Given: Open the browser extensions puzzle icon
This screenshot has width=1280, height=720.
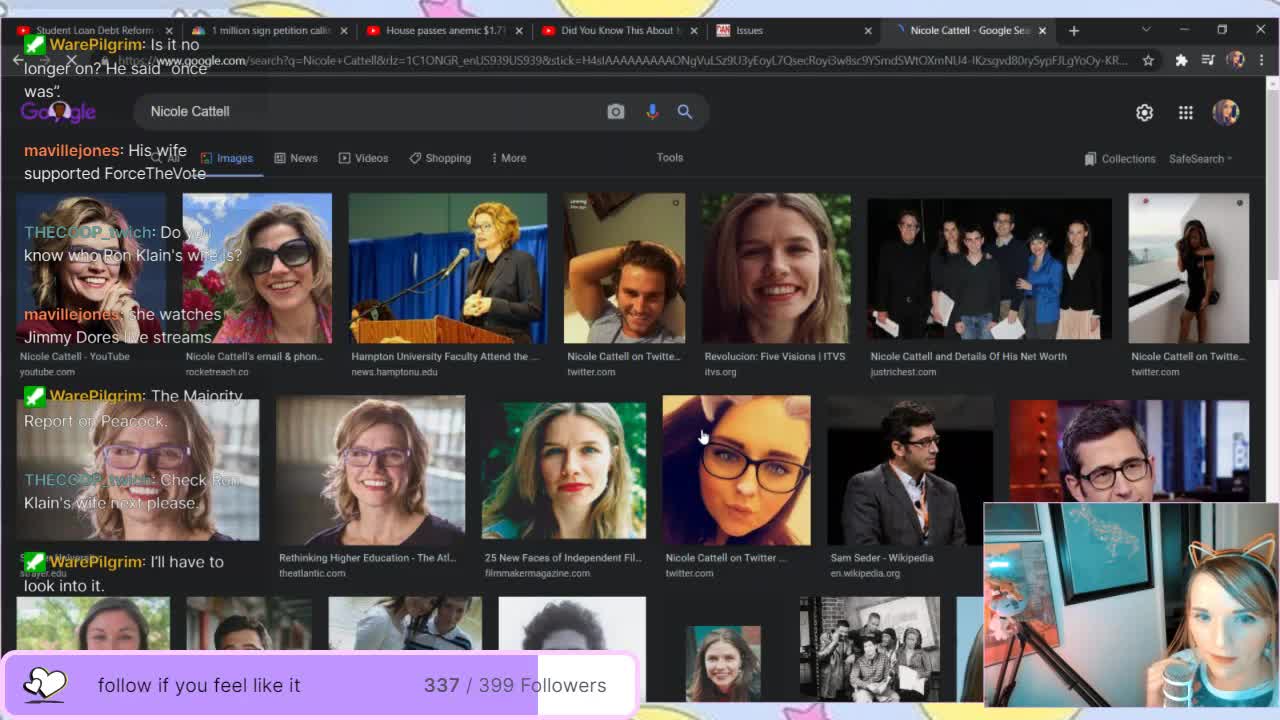Looking at the screenshot, I should tap(1181, 61).
